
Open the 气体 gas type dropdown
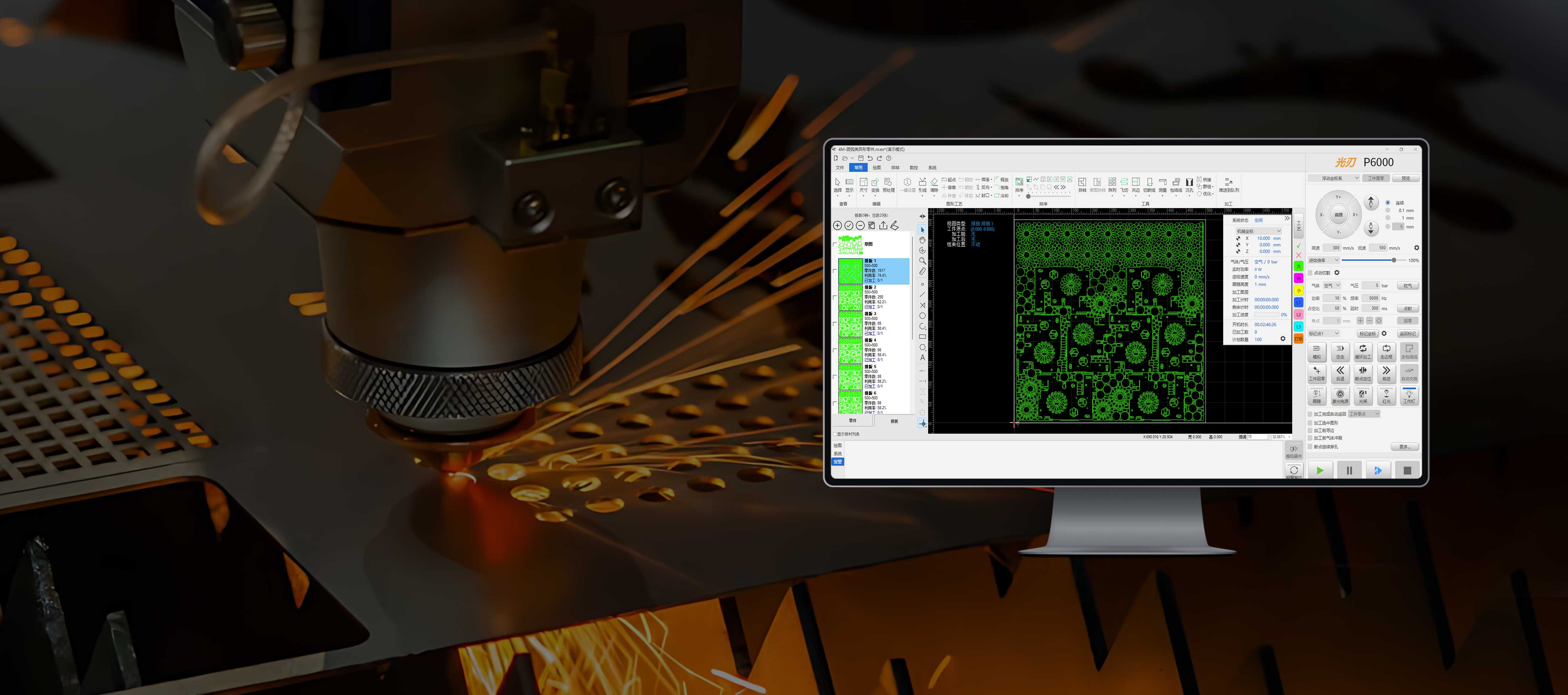pos(1332,286)
